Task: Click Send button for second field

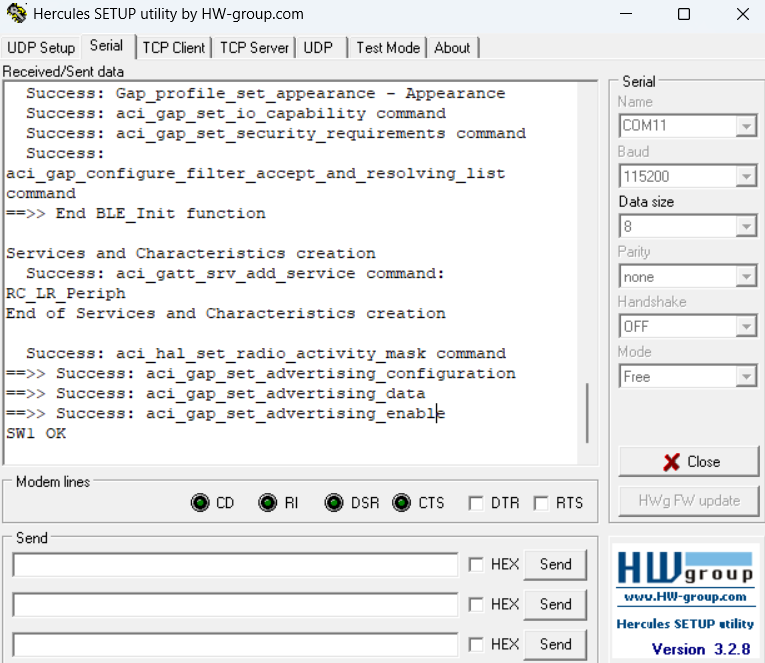Action: click(x=555, y=604)
